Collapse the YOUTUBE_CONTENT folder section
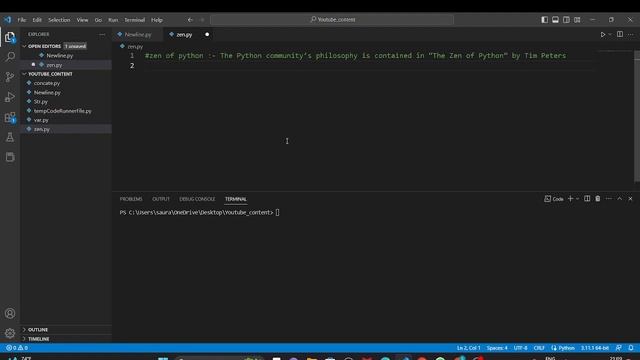The height and width of the screenshot is (360, 640). (50, 74)
